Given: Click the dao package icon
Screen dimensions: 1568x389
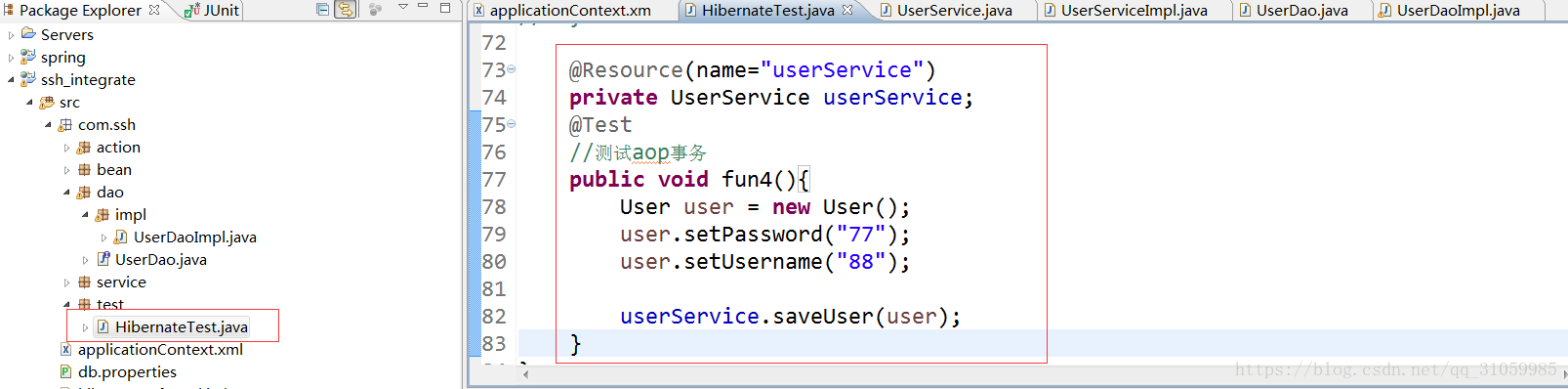Looking at the screenshot, I should coord(84,193).
